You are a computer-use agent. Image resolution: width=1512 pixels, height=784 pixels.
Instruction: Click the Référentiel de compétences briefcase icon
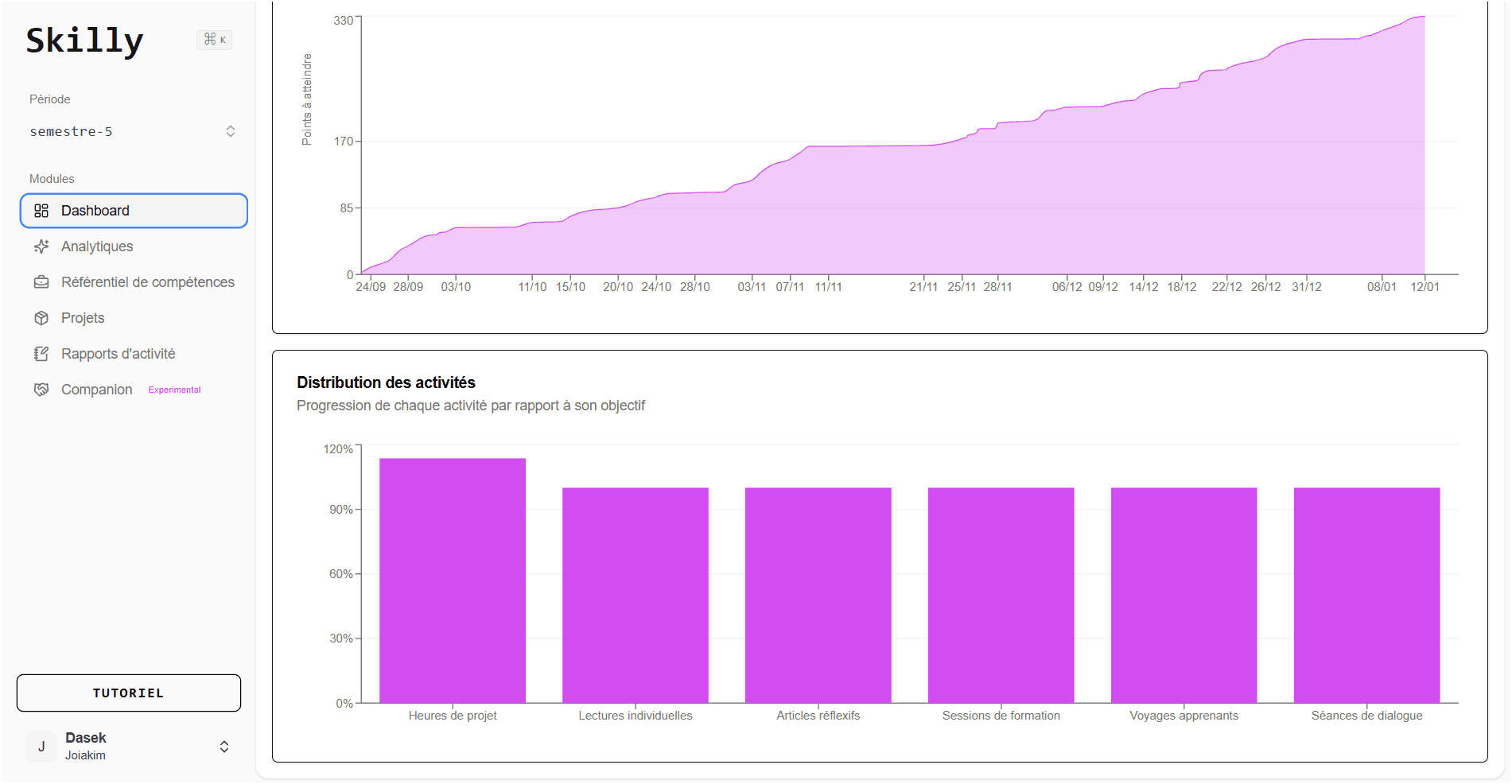[x=41, y=282]
